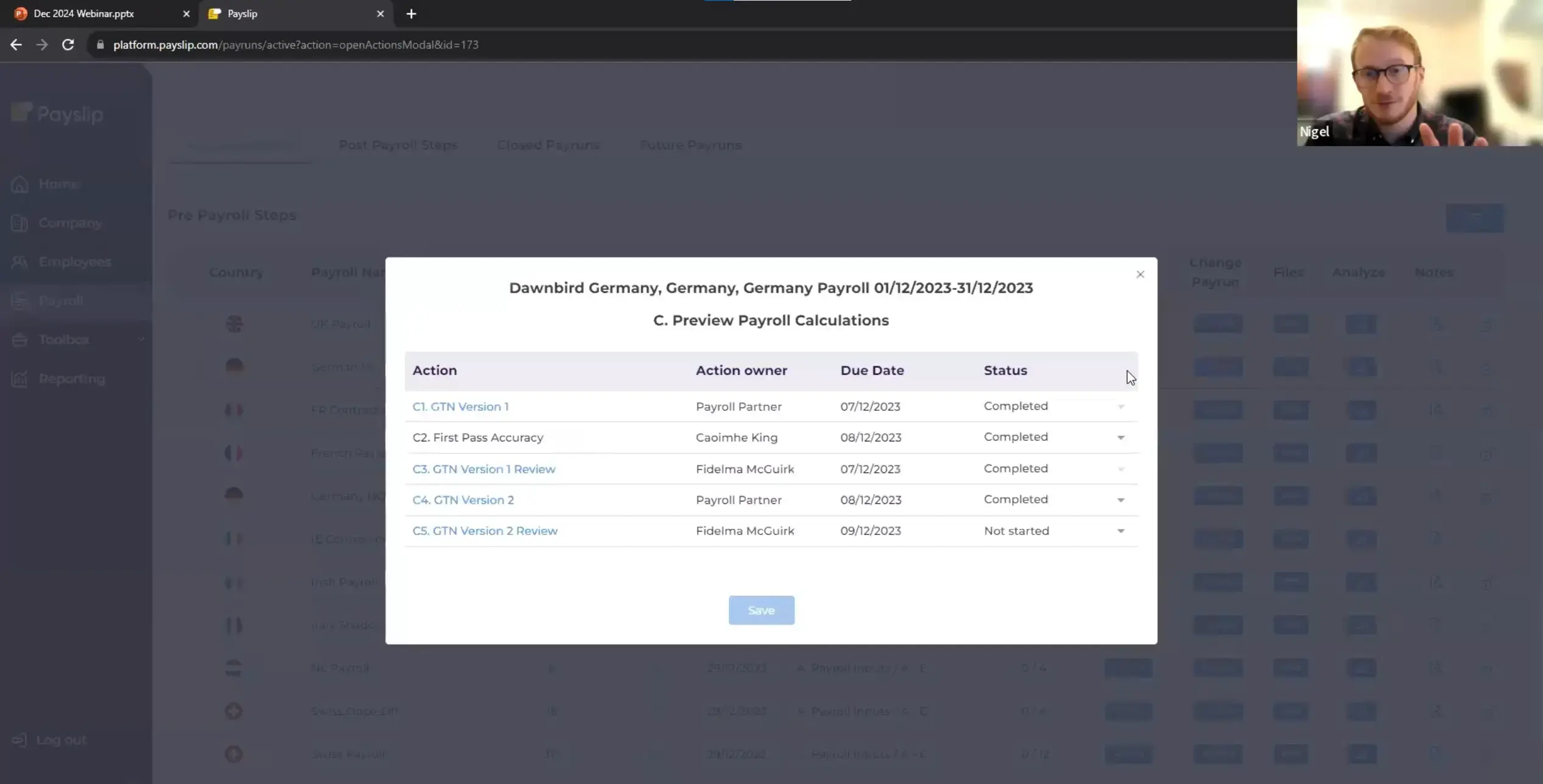This screenshot has height=784, width=1543.
Task: Close the Dec 2024 Webinar tab
Action: [186, 13]
